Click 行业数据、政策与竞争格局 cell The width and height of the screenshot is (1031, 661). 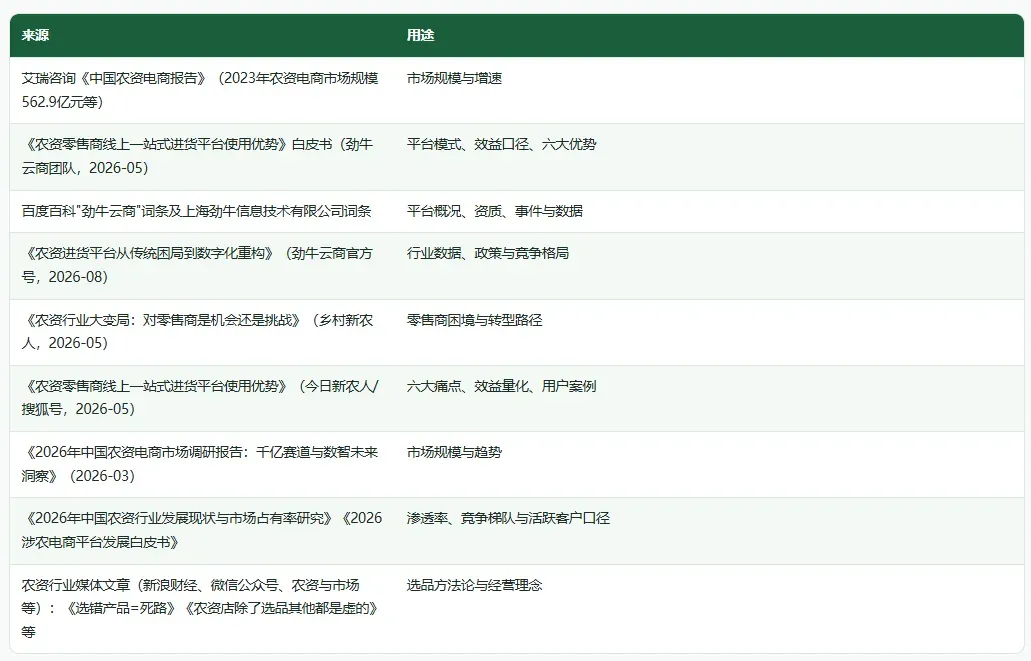(x=709, y=265)
